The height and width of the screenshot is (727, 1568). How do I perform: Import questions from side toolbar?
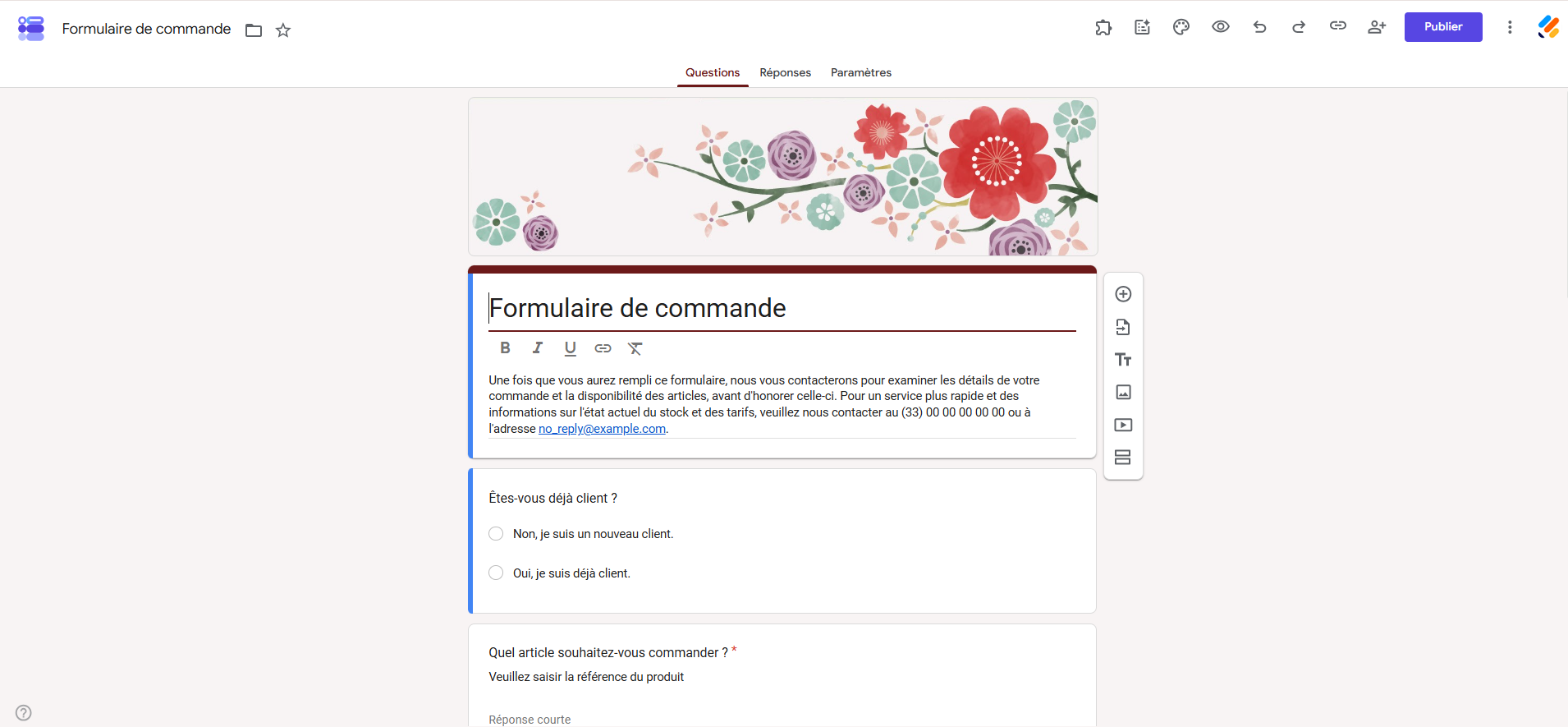[1123, 327]
